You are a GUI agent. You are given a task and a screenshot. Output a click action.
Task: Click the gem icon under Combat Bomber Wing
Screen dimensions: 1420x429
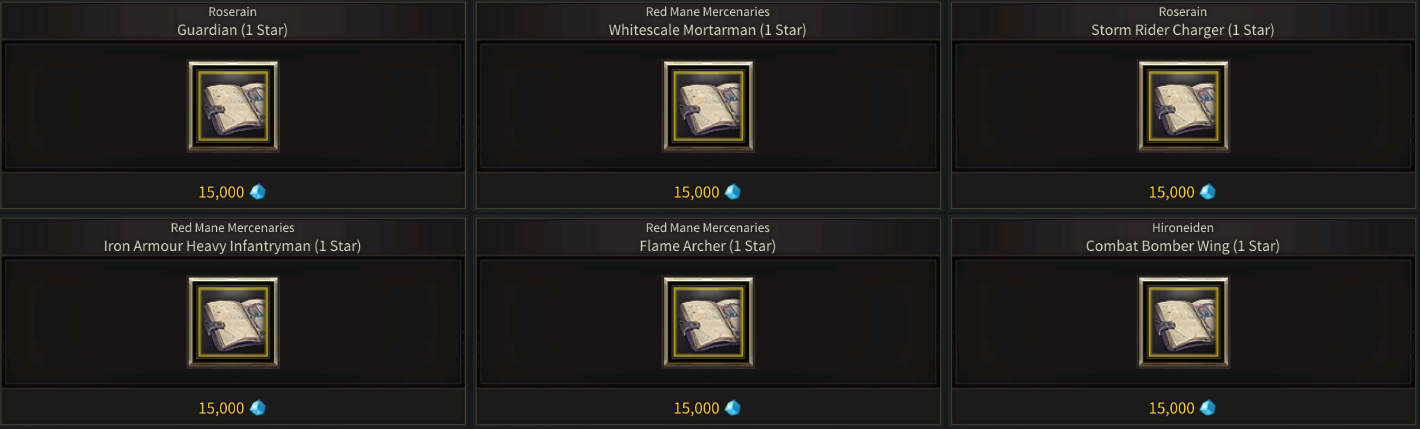pos(1208,408)
